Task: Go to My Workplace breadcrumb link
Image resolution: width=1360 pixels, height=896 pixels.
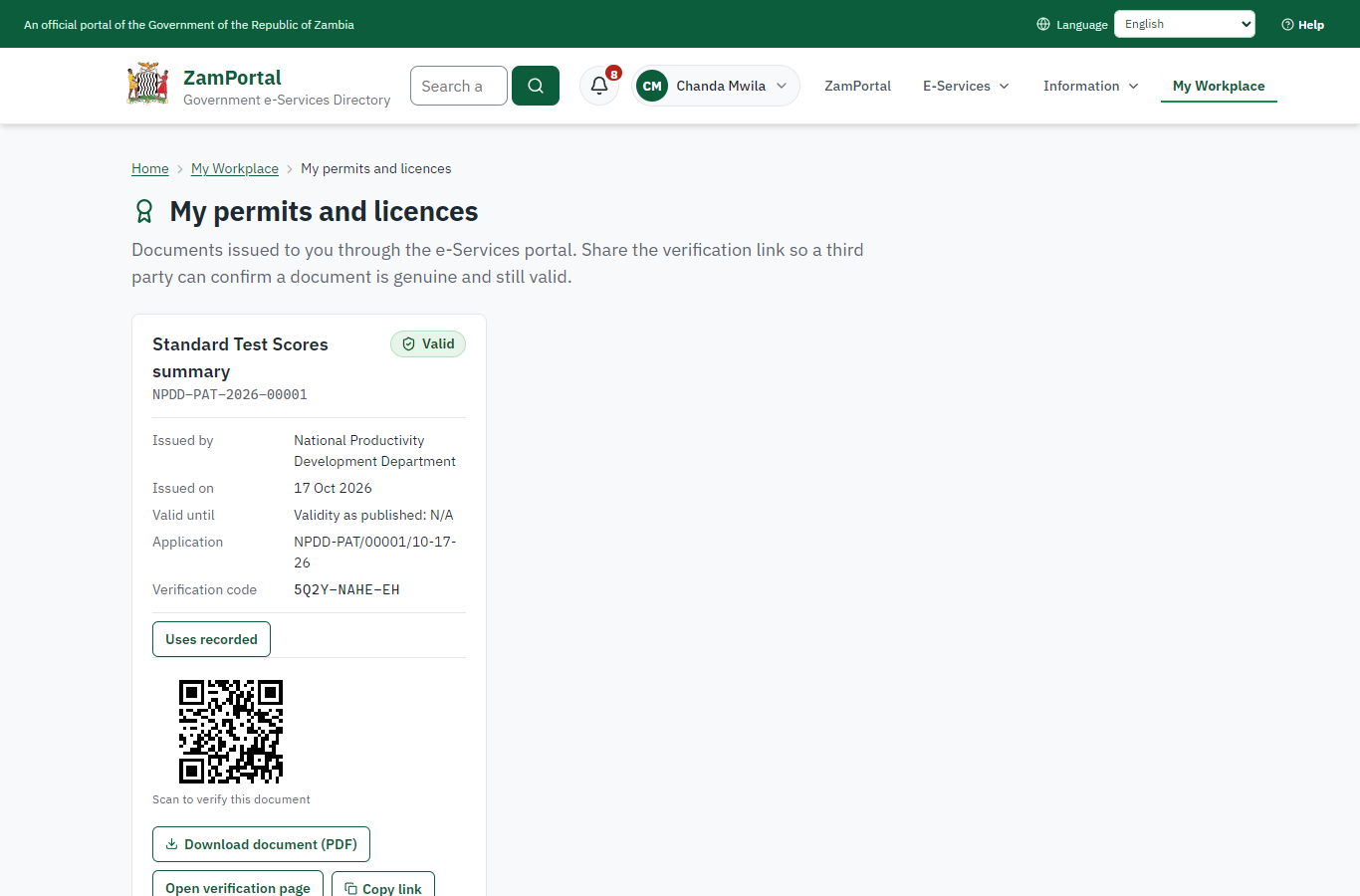Action: coord(235,168)
